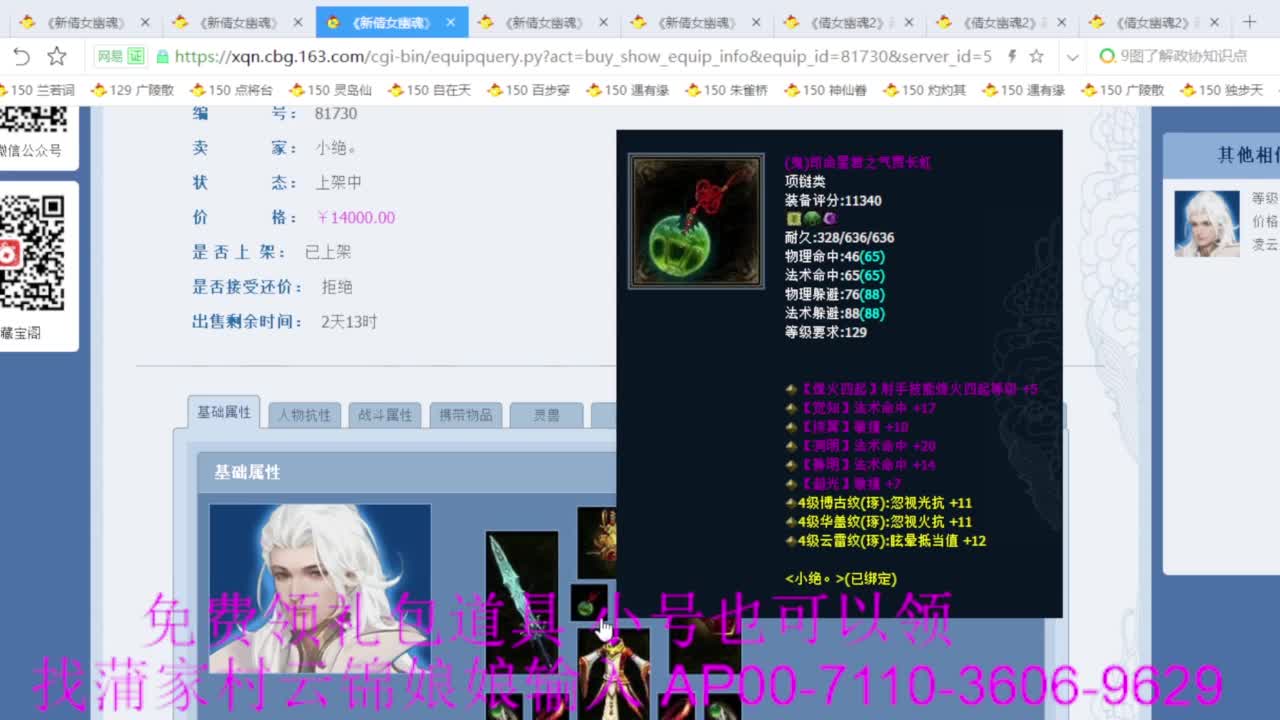Click the golden helmet equipment icon
1280x720 pixels.
click(597, 543)
